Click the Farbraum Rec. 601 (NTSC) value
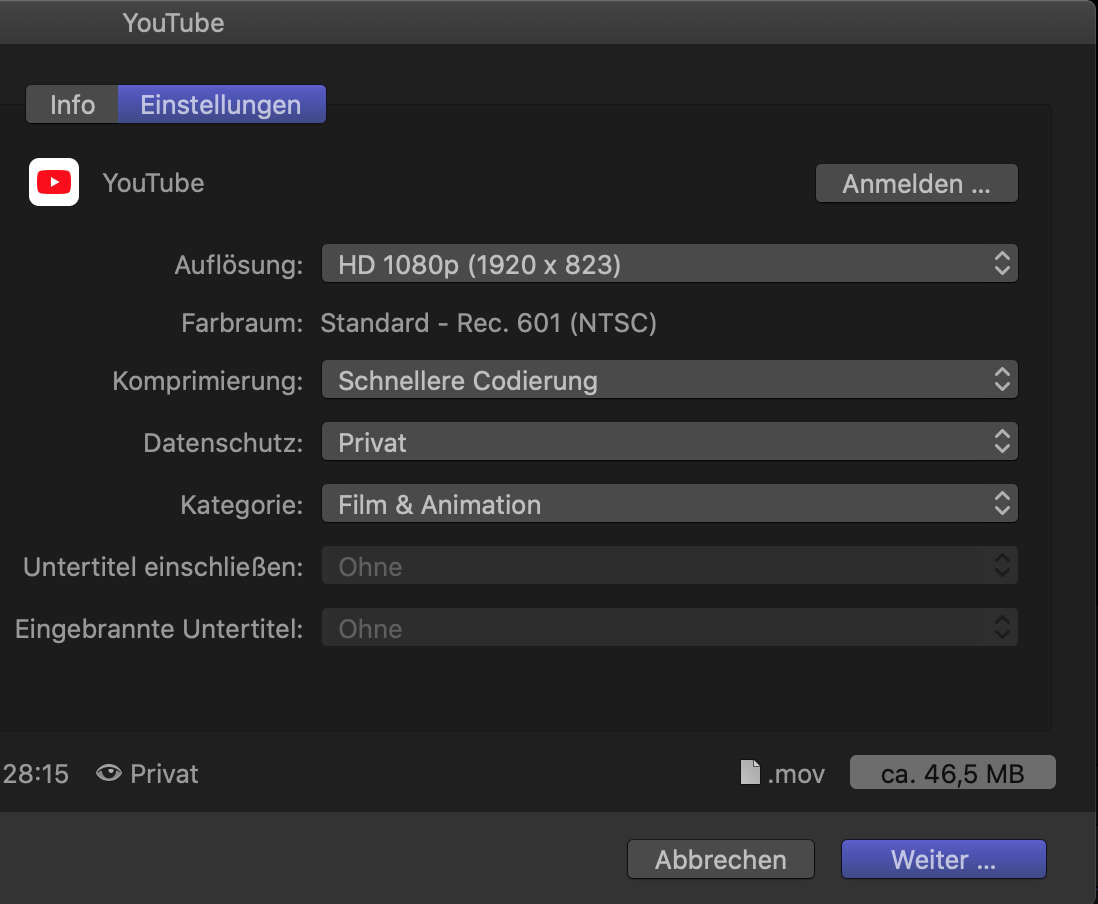This screenshot has height=904, width=1098. [x=488, y=324]
